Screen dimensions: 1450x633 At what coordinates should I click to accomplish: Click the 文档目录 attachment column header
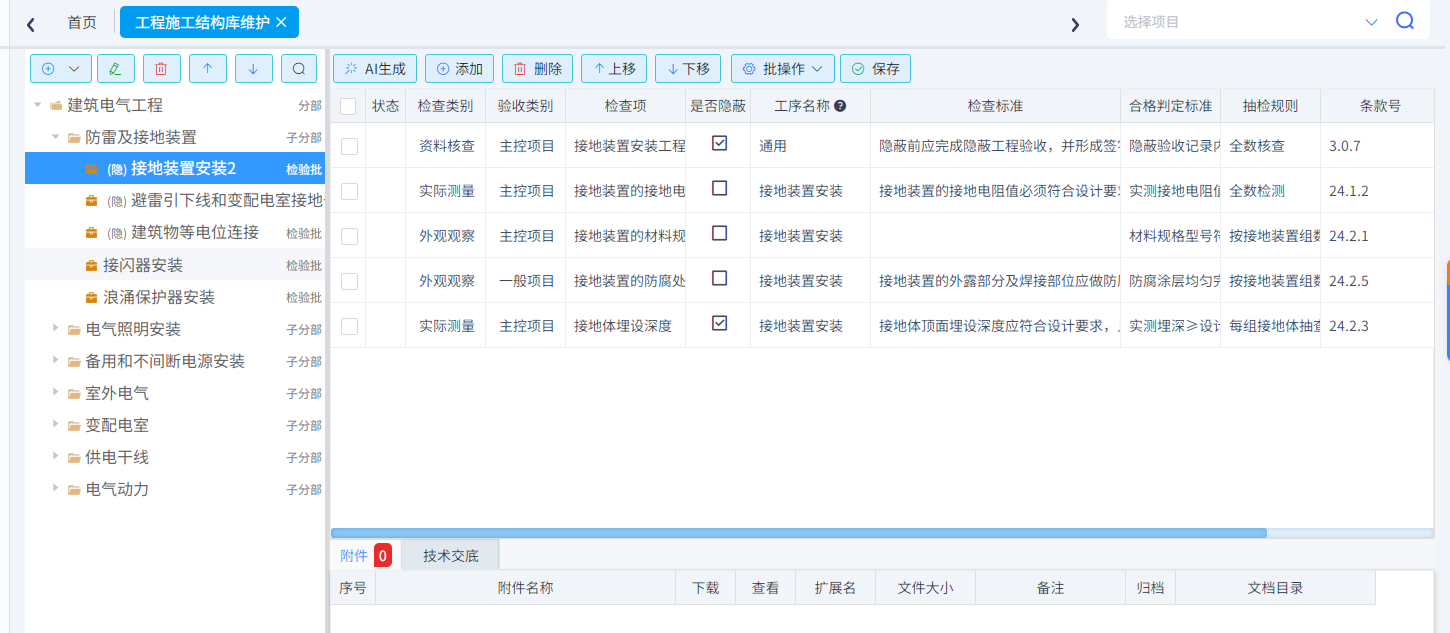[x=1275, y=588]
